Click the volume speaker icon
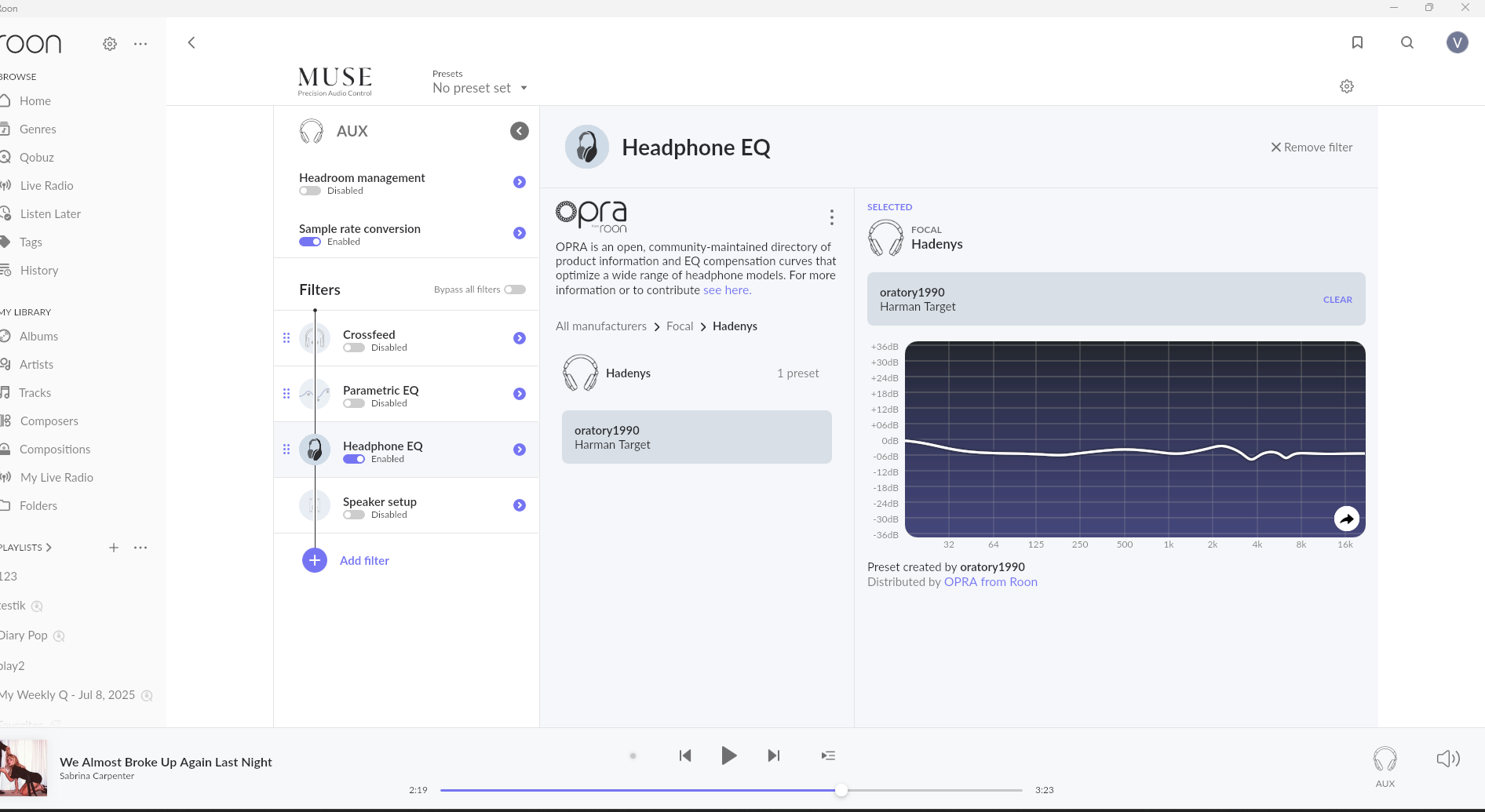The width and height of the screenshot is (1485, 812). click(1448, 758)
